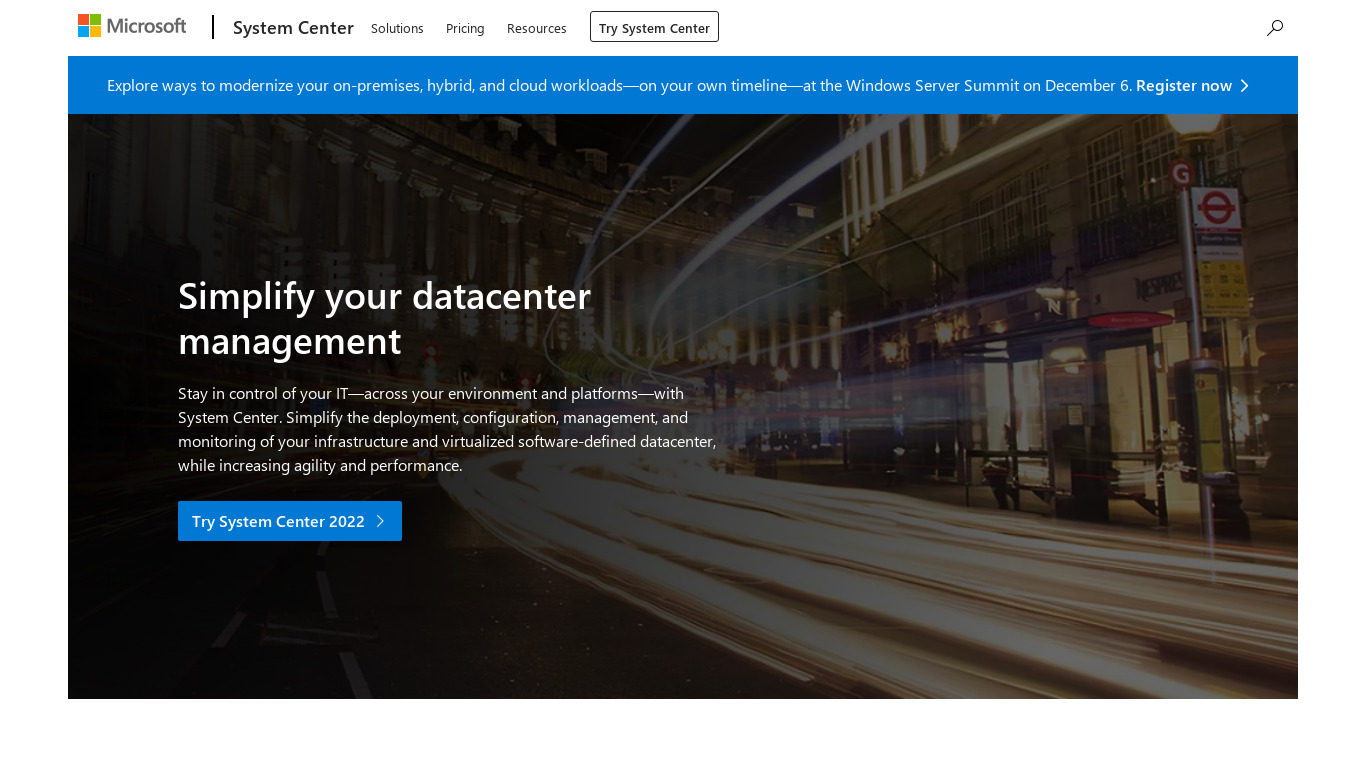Open the Resources menu
Screen dimensions: 1366x768
[537, 28]
